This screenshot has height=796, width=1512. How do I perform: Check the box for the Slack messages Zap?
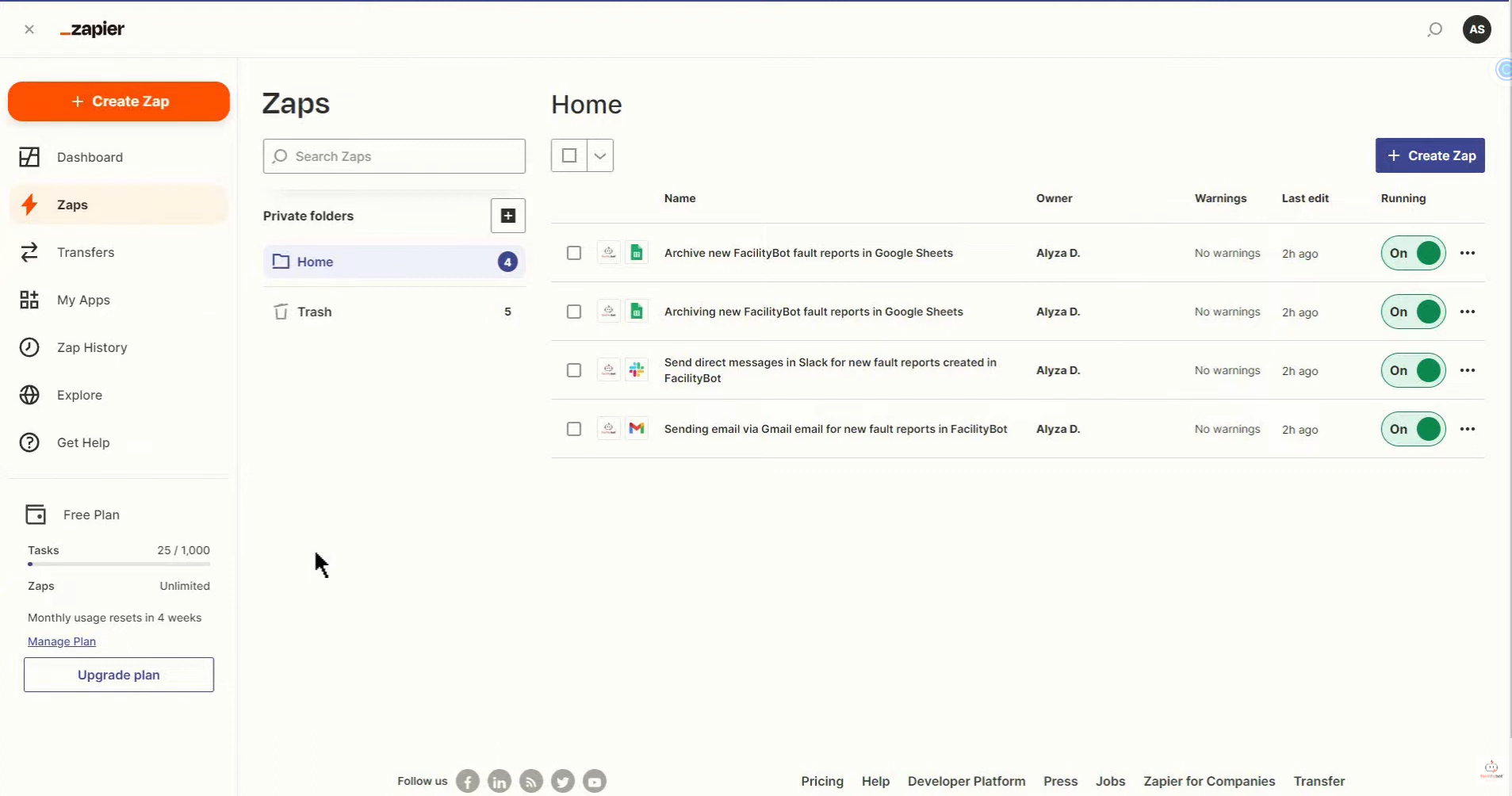(x=574, y=370)
